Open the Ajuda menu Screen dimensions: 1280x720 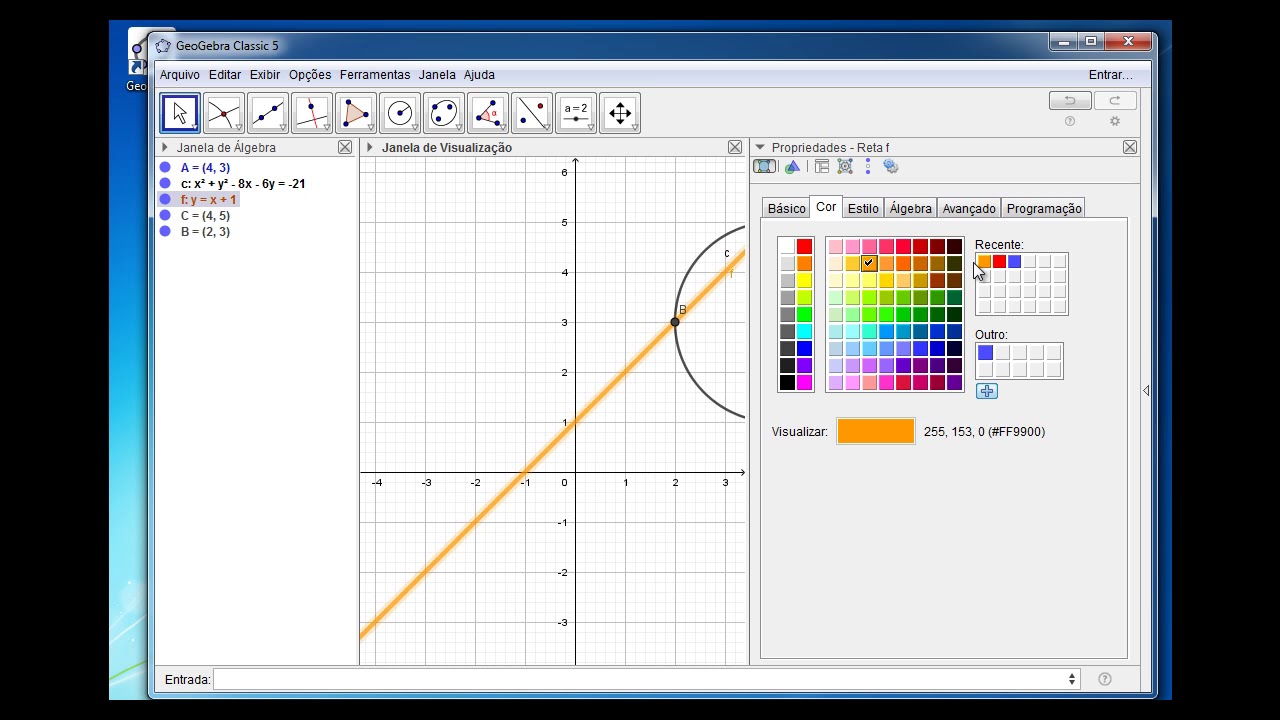[x=479, y=75]
